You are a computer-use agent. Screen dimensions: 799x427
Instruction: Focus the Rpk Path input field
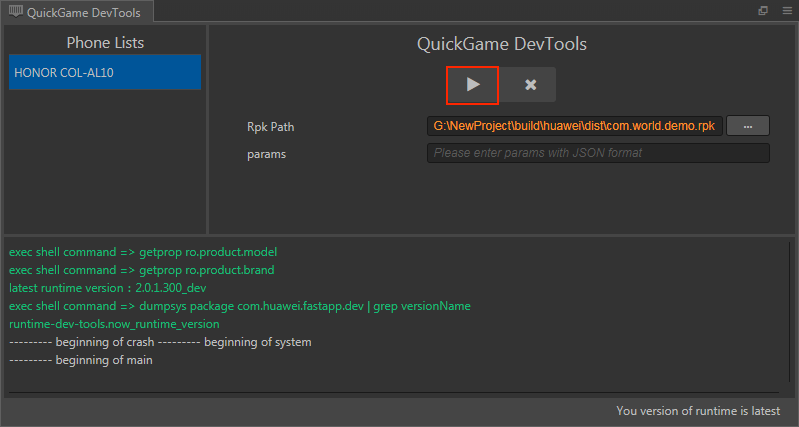click(x=574, y=126)
